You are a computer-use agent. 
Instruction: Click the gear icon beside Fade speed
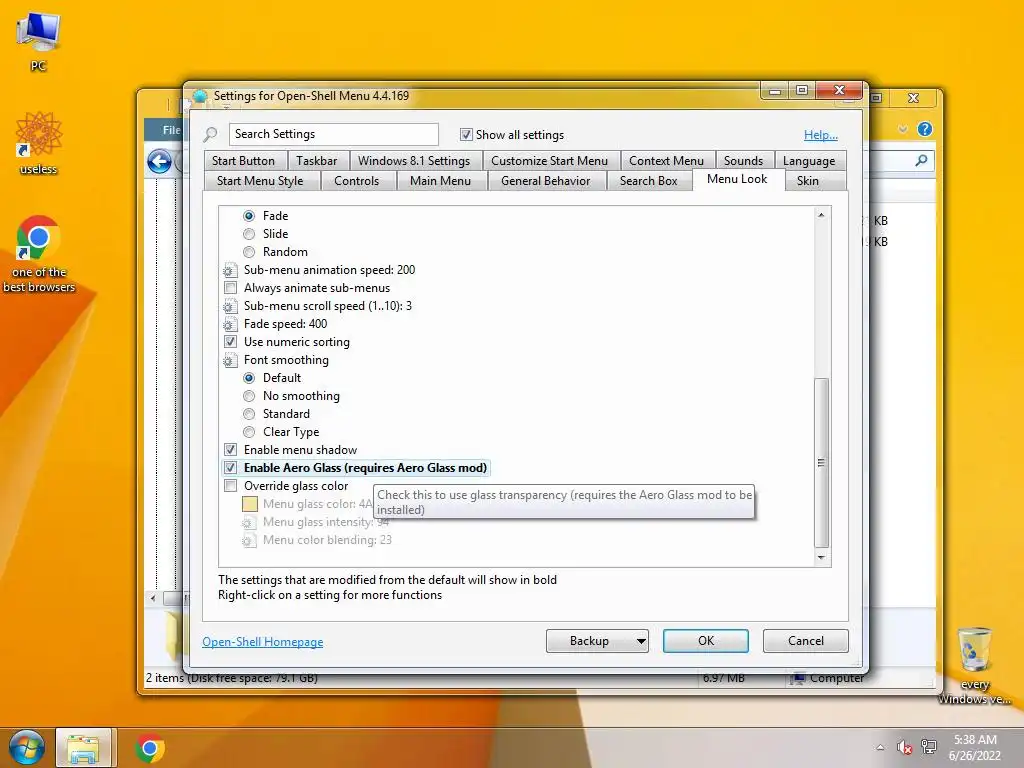(230, 325)
